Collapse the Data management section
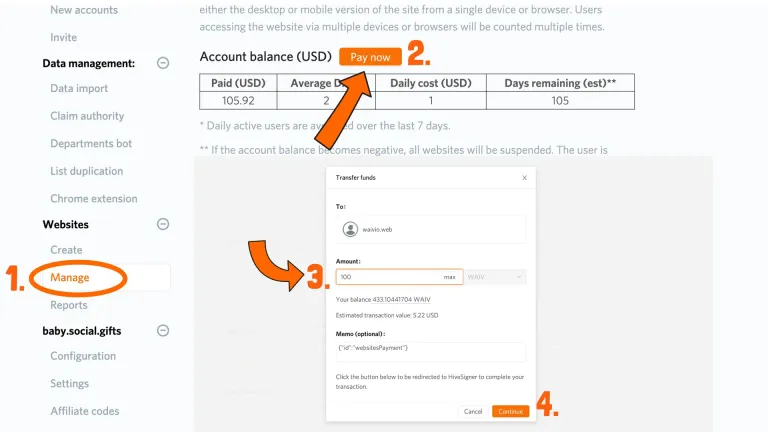Image resolution: width=768 pixels, height=432 pixels. (x=163, y=63)
